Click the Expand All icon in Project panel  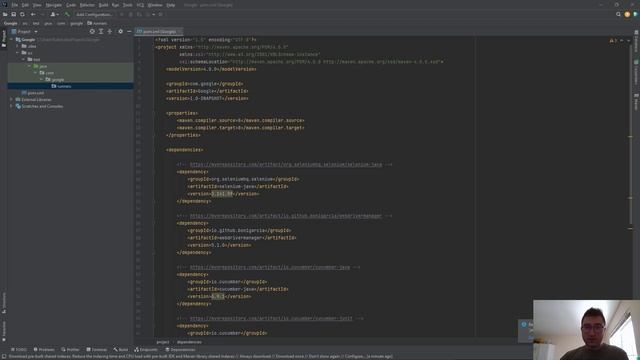click(101, 31)
